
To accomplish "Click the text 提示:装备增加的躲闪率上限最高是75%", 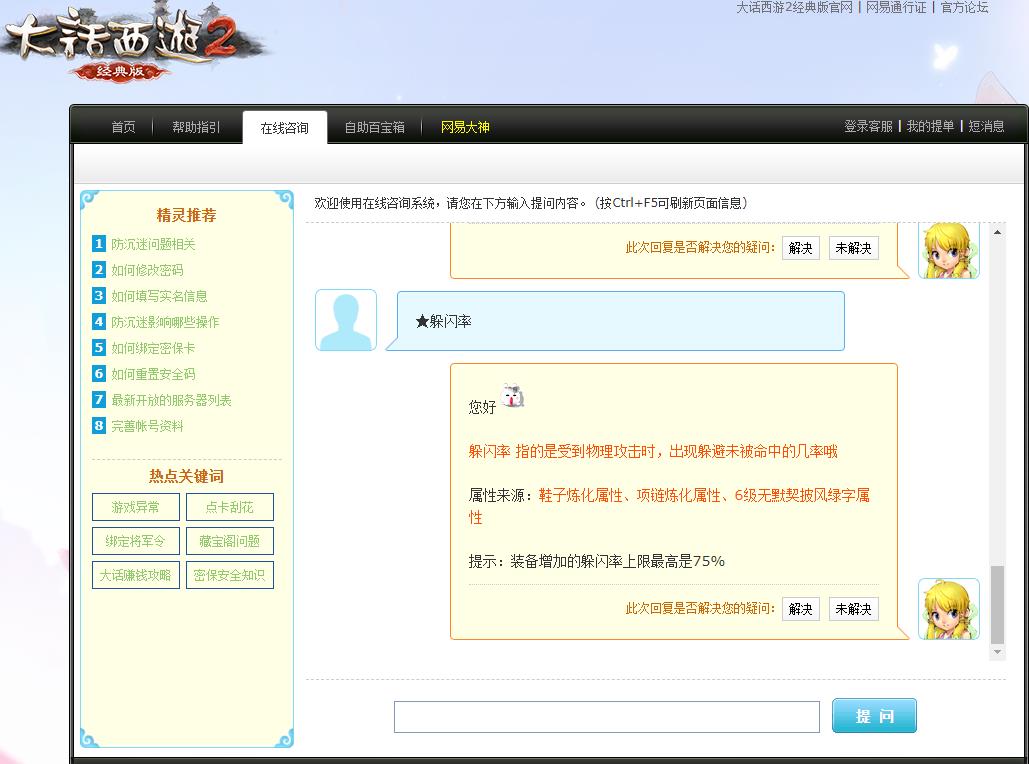I will coord(597,561).
